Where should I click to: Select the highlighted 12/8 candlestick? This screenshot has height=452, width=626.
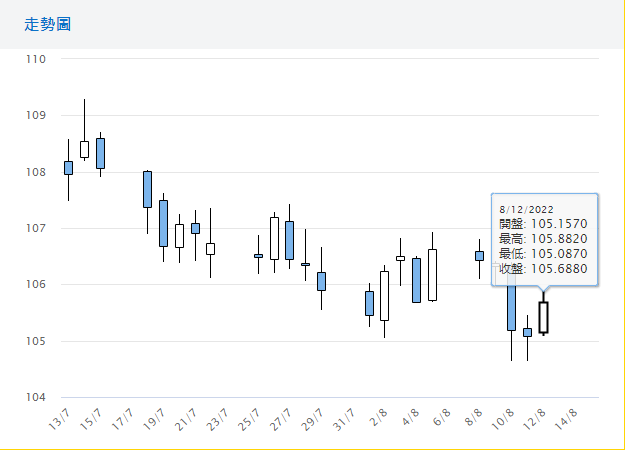pos(543,317)
